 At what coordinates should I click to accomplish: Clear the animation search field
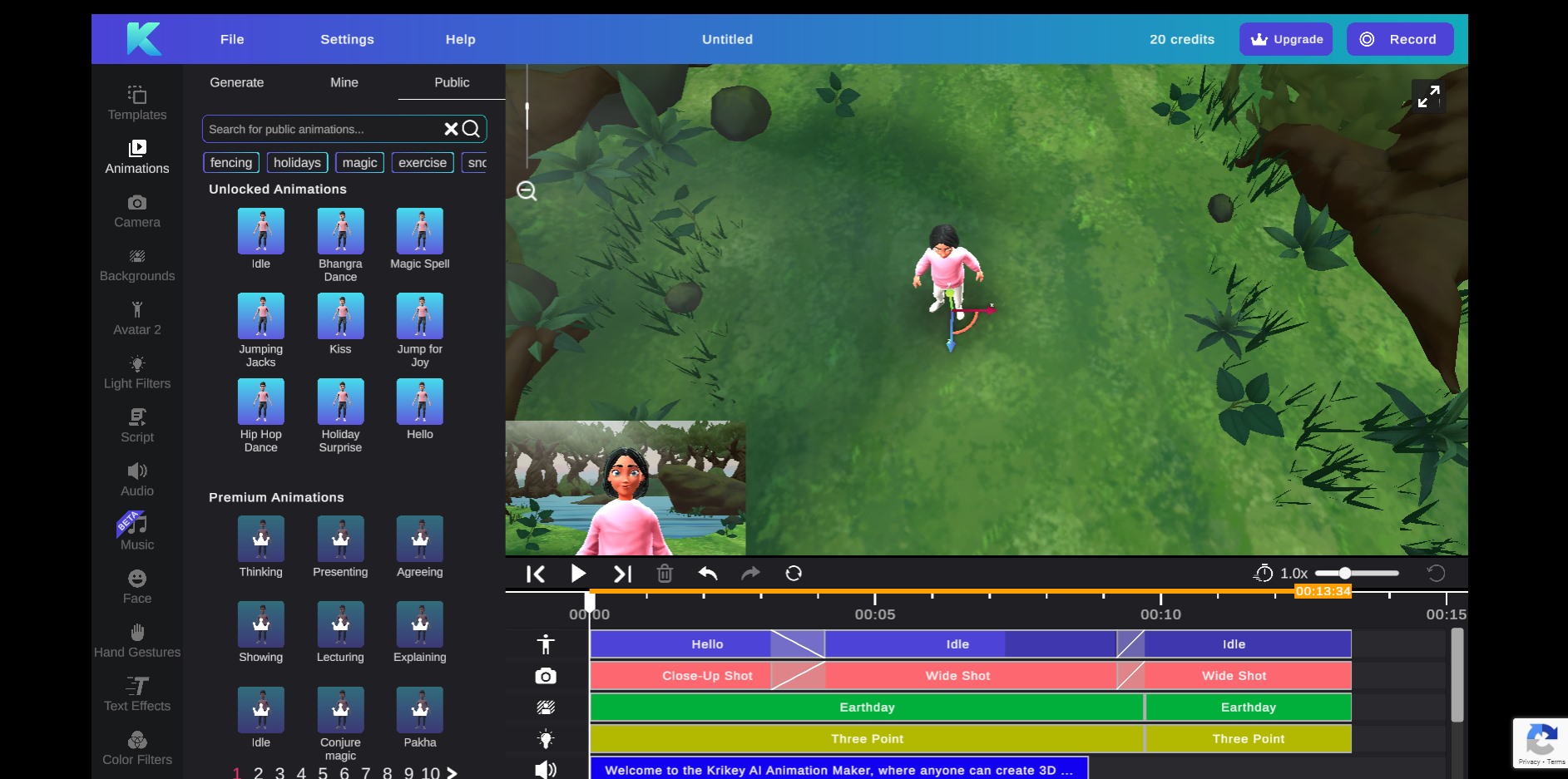451,129
